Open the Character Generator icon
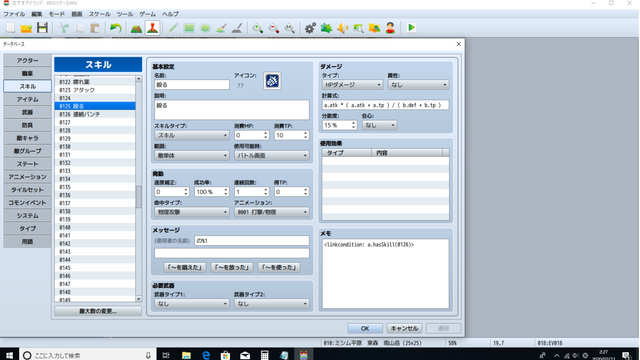The width and height of the screenshot is (640, 360). (390, 28)
